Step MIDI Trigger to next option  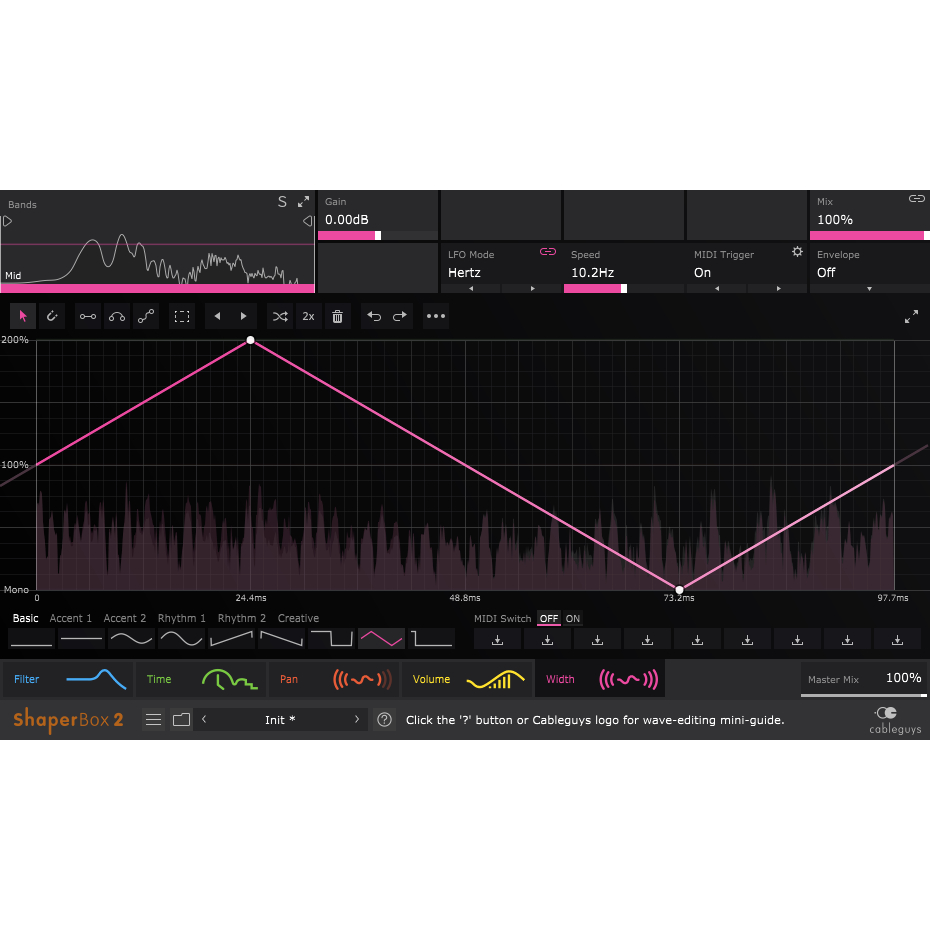(x=778, y=289)
